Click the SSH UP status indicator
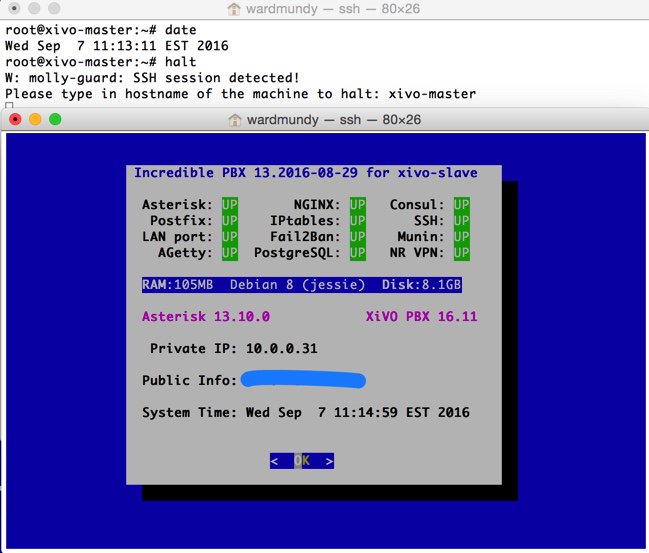 click(x=462, y=221)
